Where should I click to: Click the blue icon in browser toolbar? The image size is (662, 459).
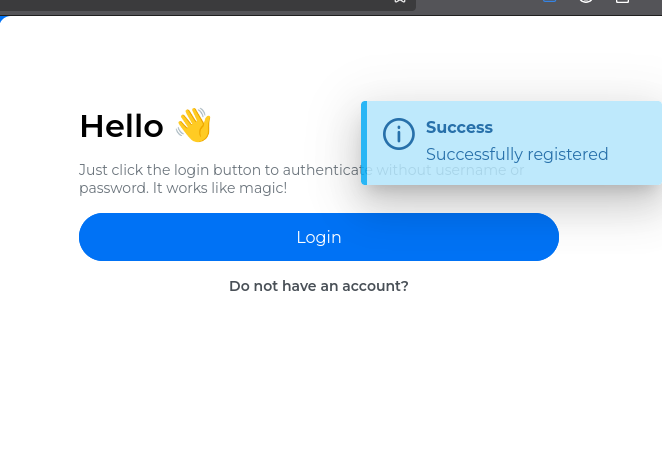point(549,2)
